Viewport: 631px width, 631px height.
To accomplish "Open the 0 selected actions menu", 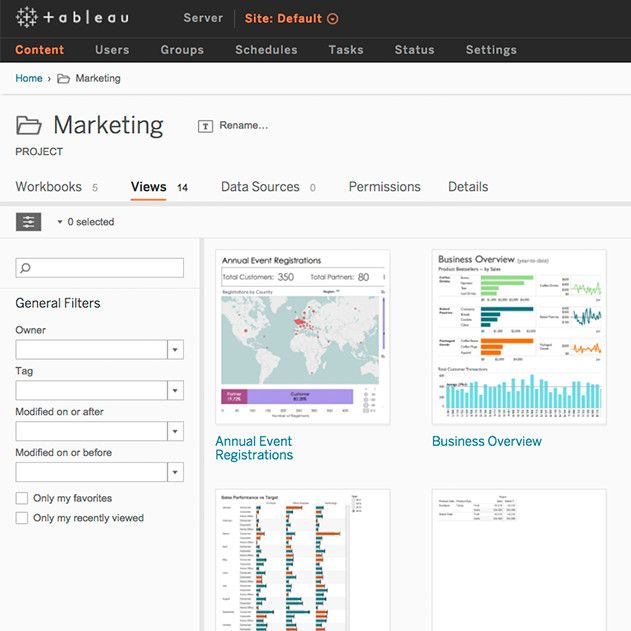I will tap(85, 222).
